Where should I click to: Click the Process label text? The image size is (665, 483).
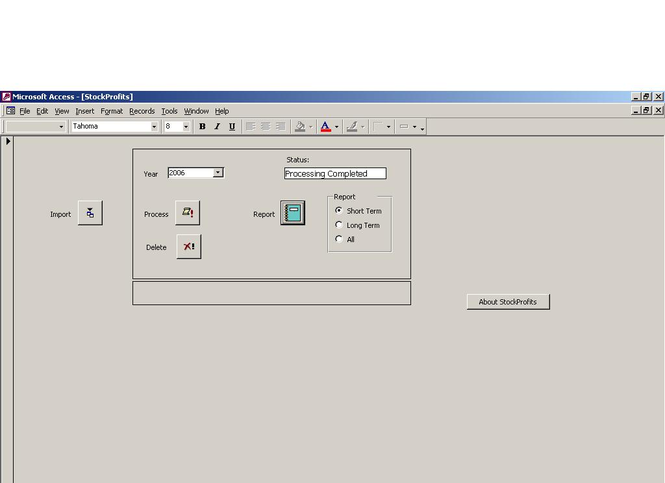tap(156, 214)
